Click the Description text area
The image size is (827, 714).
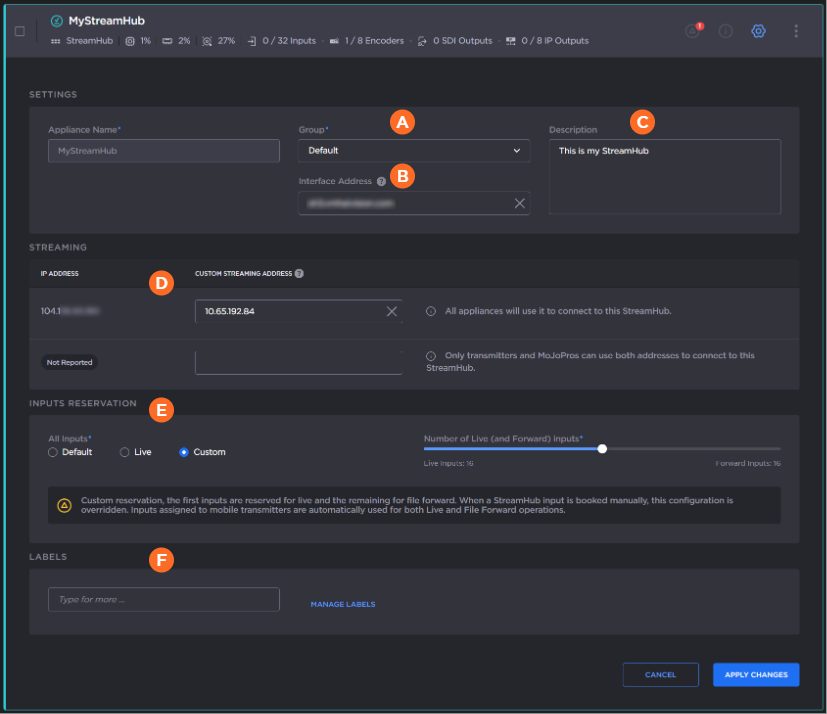664,176
